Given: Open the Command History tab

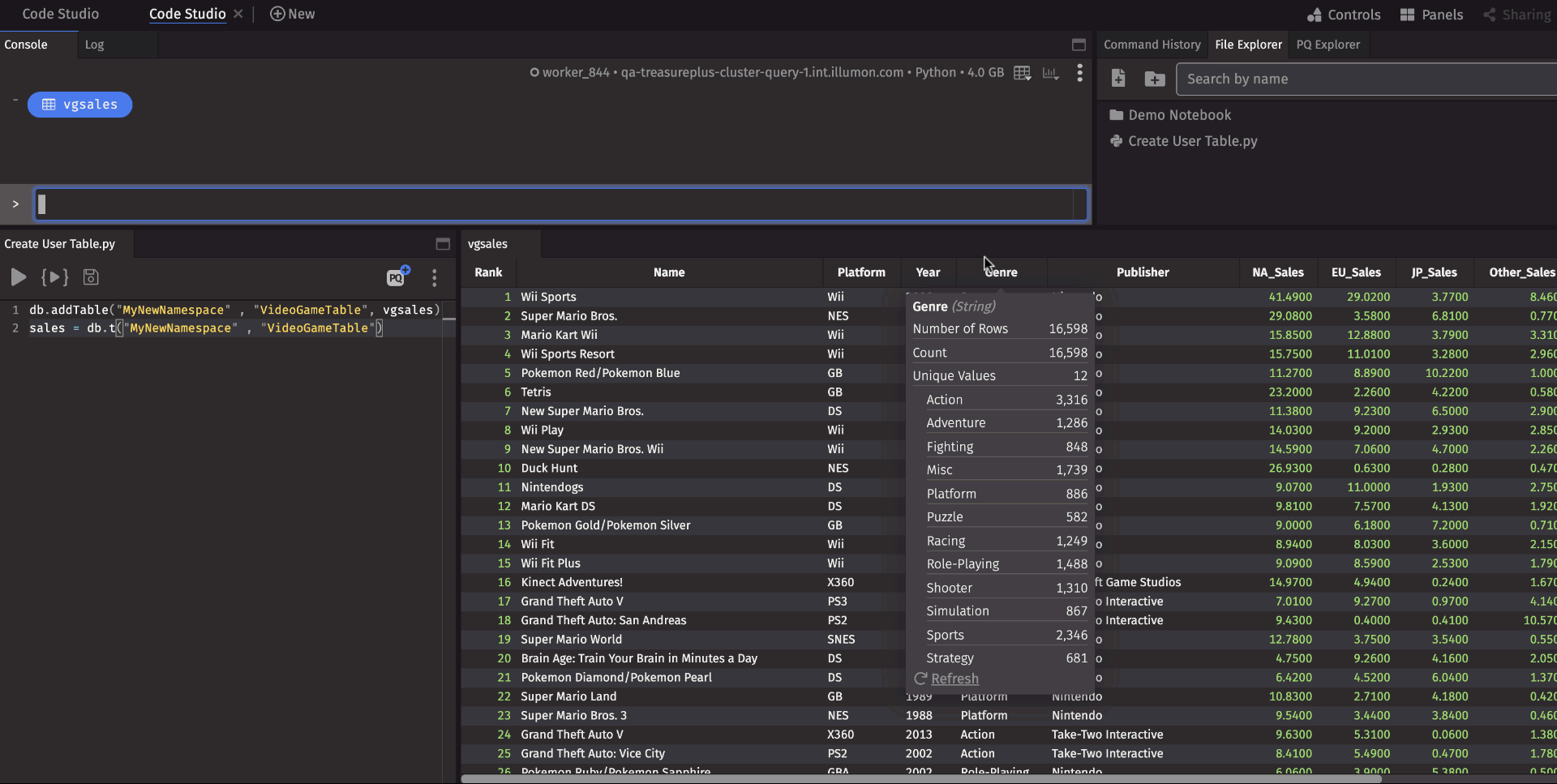Looking at the screenshot, I should [1152, 45].
